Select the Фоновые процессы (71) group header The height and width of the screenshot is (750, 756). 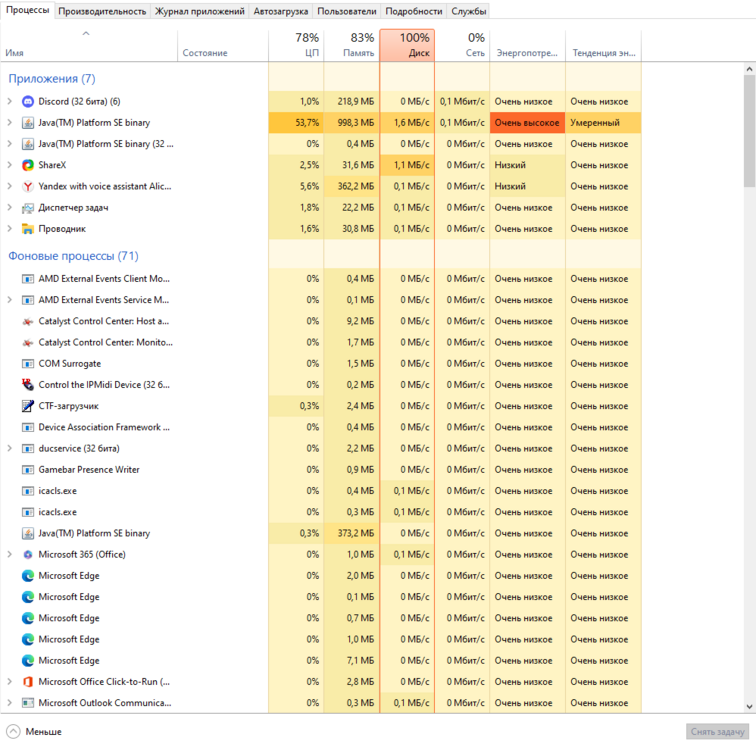(x=73, y=256)
